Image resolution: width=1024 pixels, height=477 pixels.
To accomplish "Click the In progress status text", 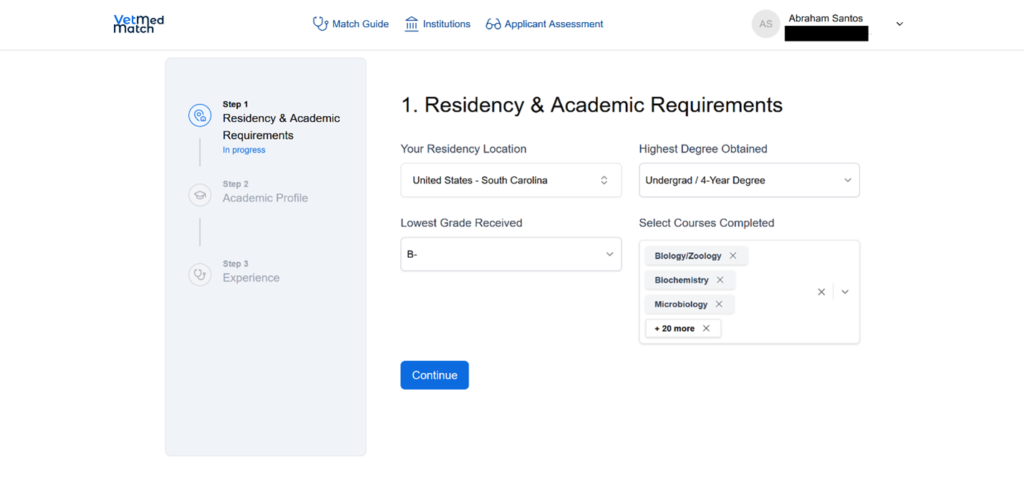I will (244, 150).
